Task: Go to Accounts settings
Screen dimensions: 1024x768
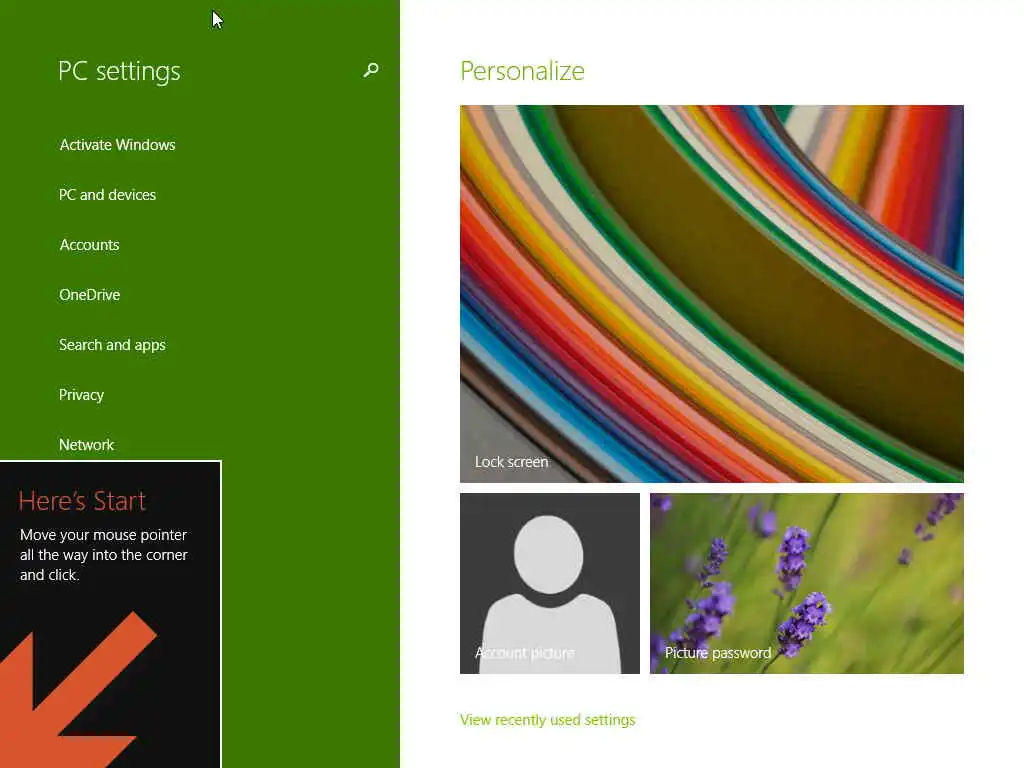Action: coord(89,245)
